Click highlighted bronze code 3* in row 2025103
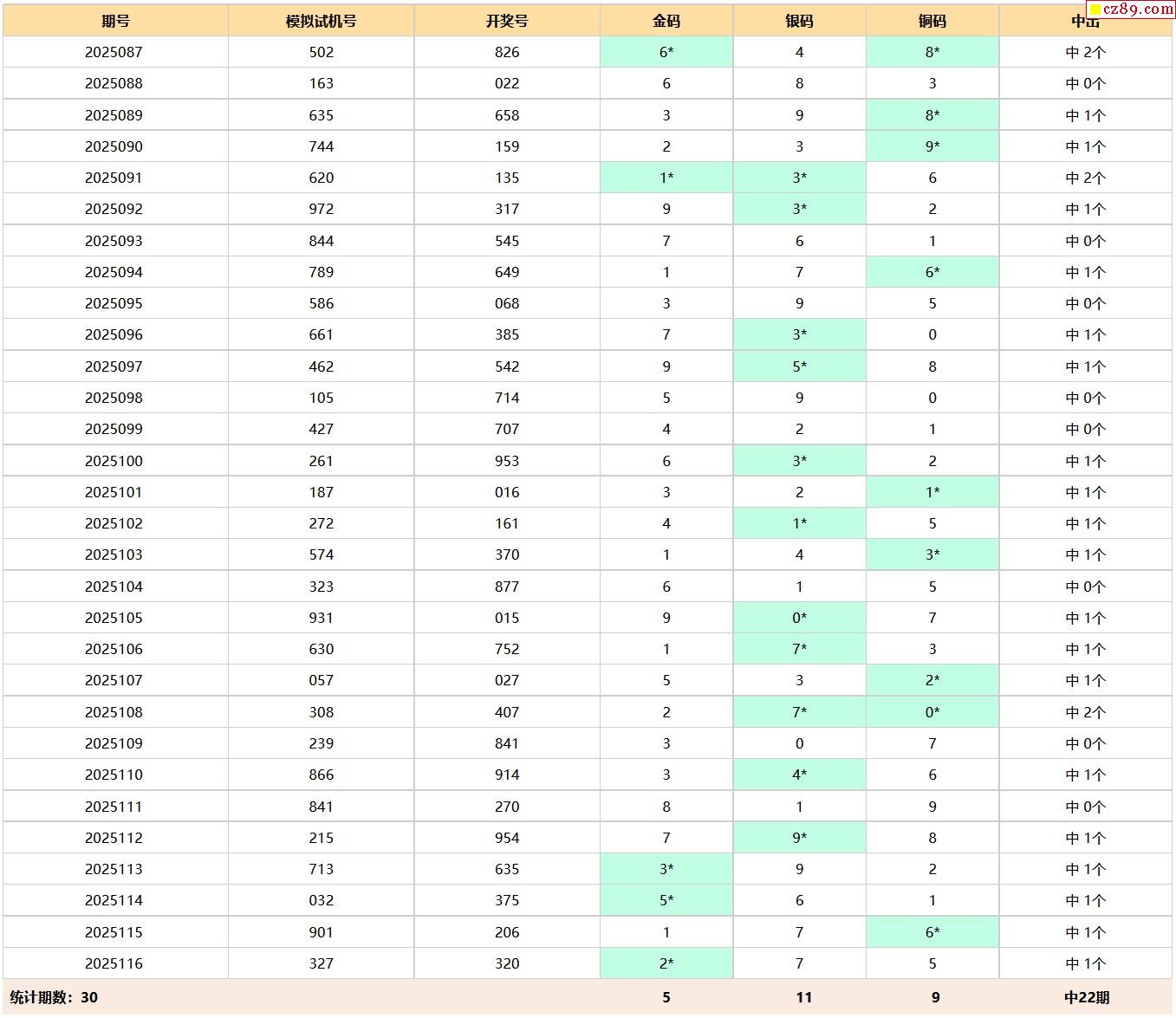This screenshot has height=1018, width=1176. tap(932, 554)
